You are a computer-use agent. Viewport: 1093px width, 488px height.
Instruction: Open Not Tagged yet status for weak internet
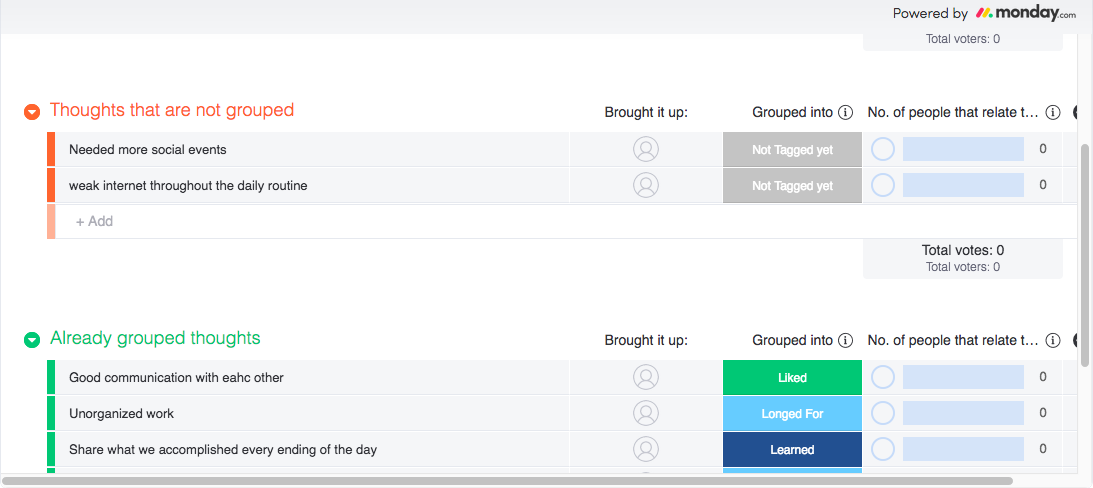(x=792, y=185)
